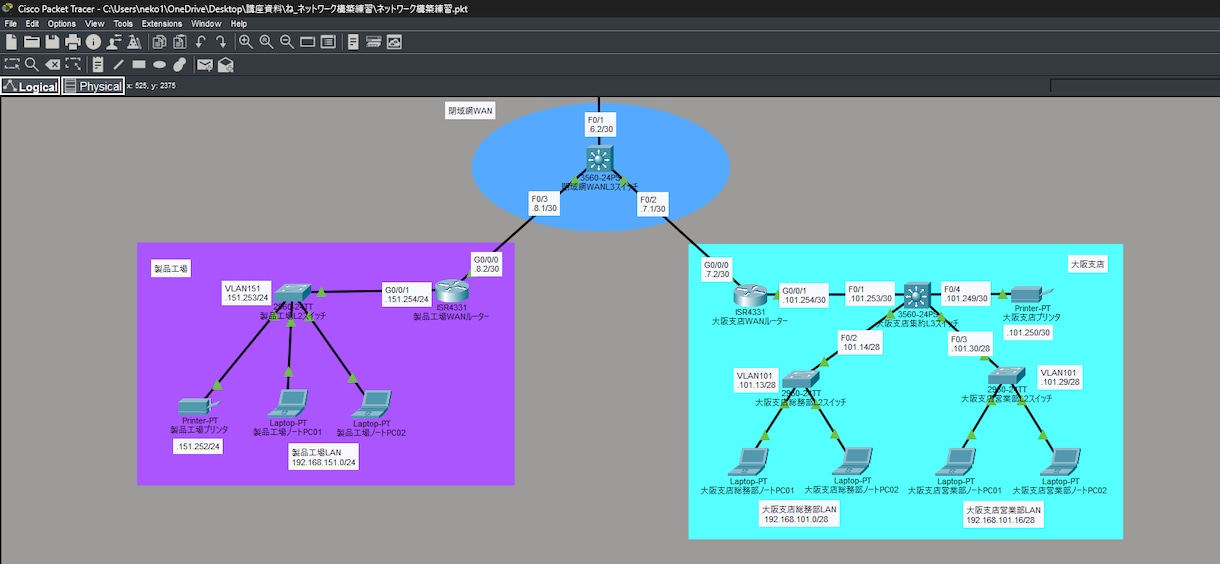Zoom out of the workspace
Viewport: 1220px width, 564px height.
(287, 42)
